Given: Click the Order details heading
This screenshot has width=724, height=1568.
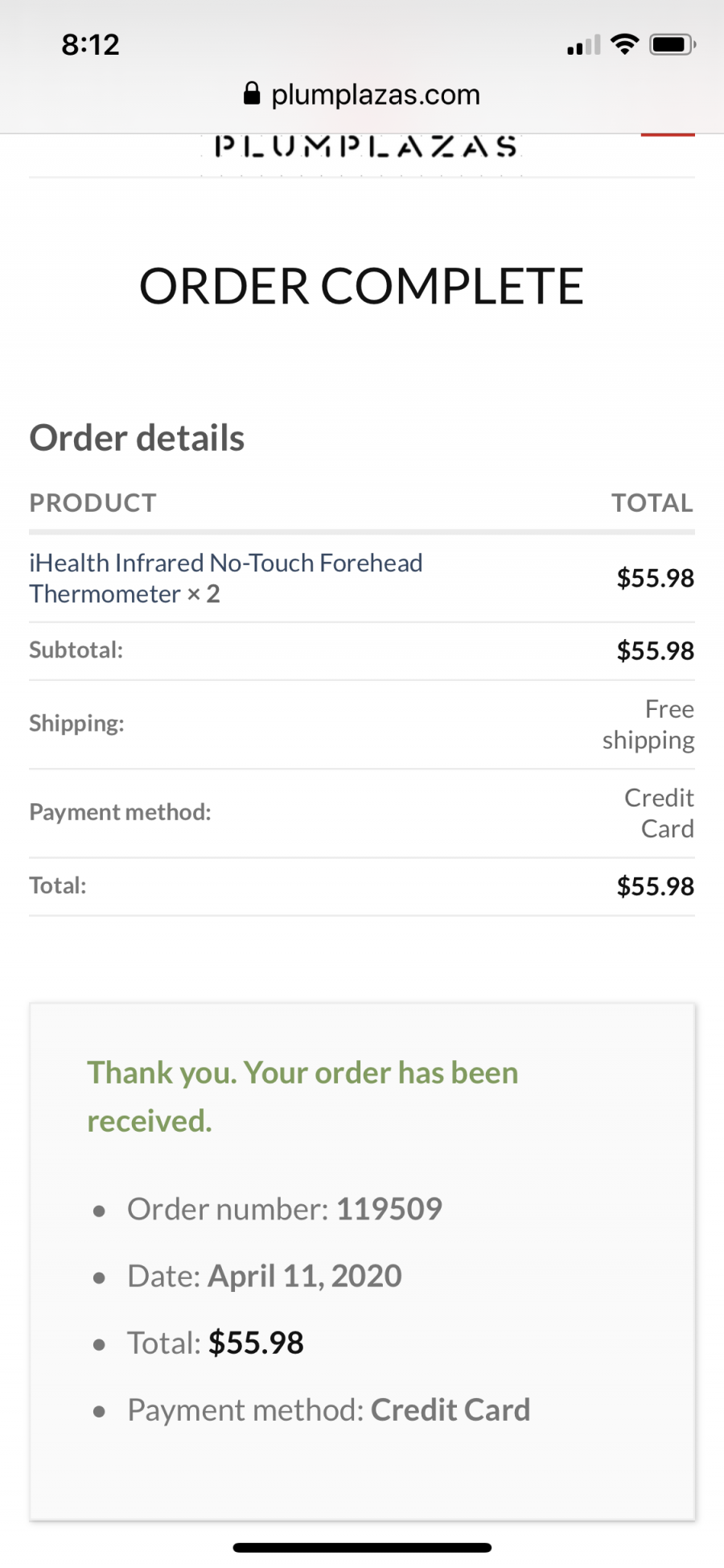Looking at the screenshot, I should click(x=137, y=438).
